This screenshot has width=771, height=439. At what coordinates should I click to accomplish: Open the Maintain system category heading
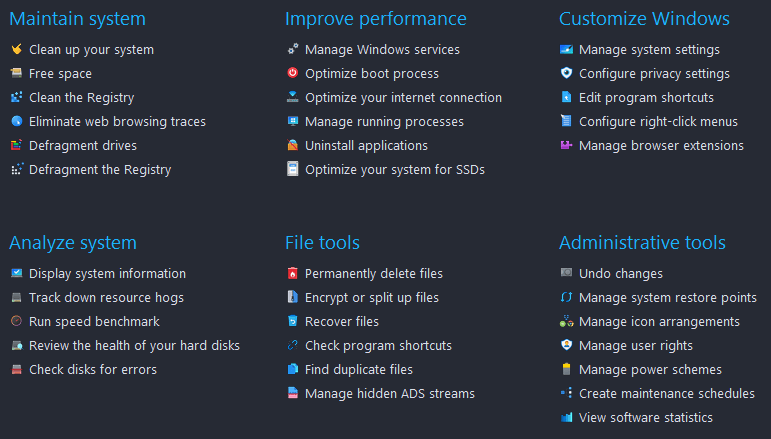78,19
